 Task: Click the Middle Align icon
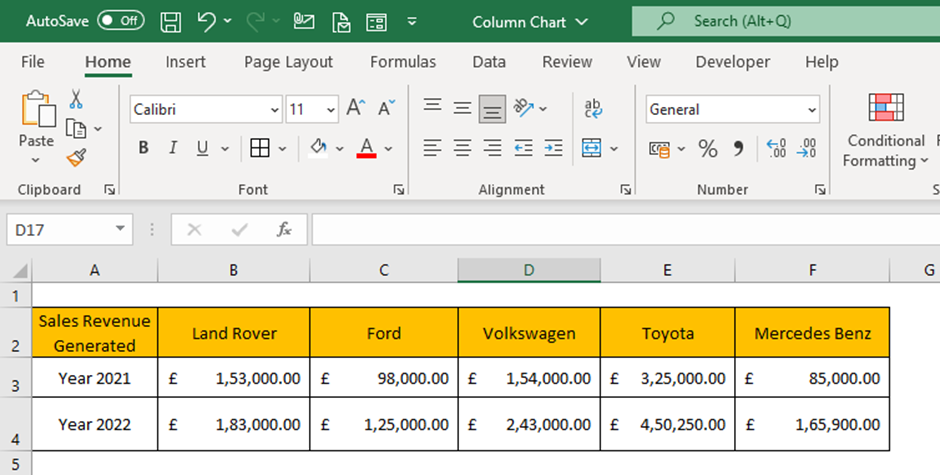click(462, 108)
